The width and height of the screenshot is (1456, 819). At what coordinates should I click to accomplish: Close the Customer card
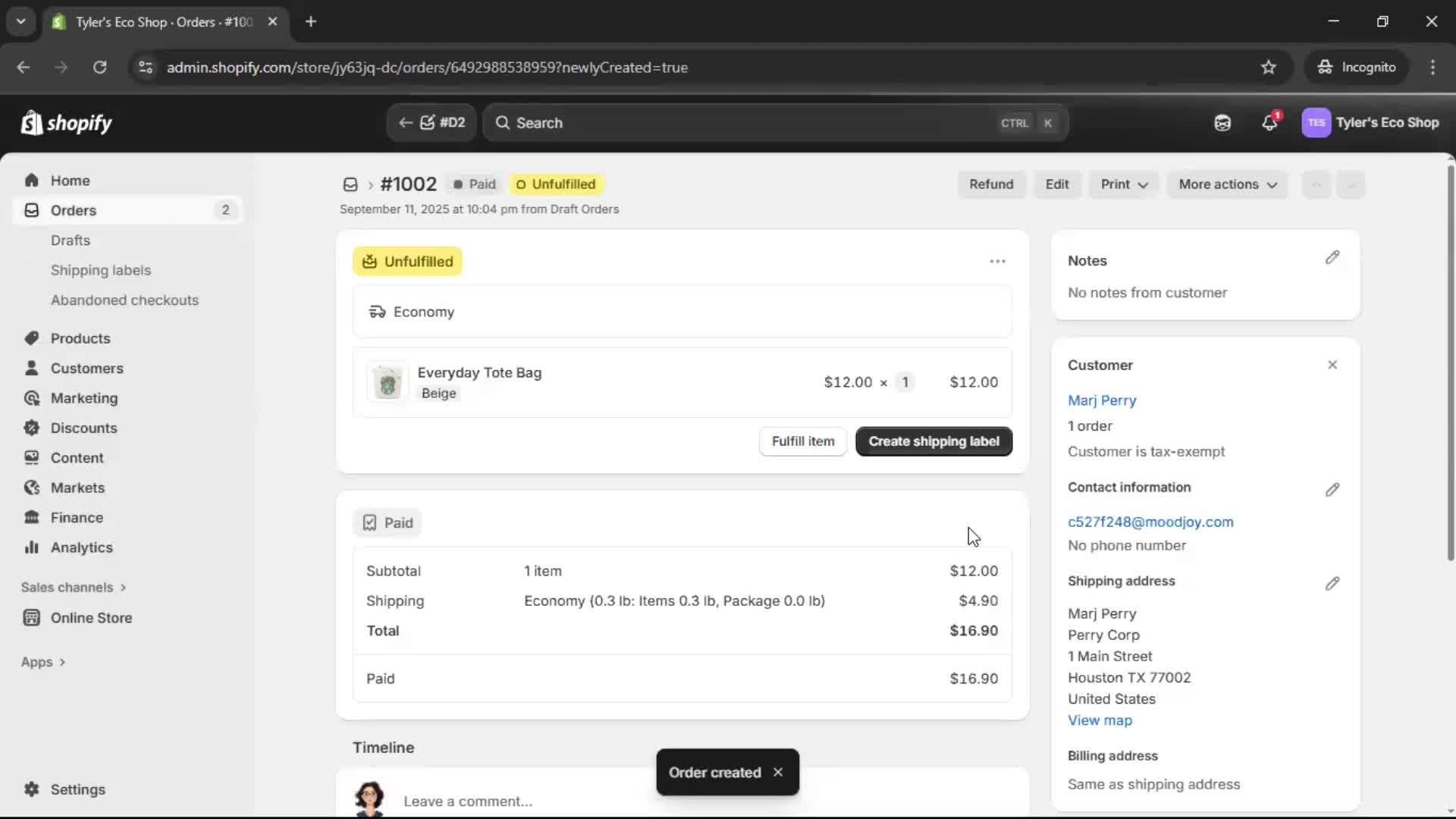[1332, 365]
